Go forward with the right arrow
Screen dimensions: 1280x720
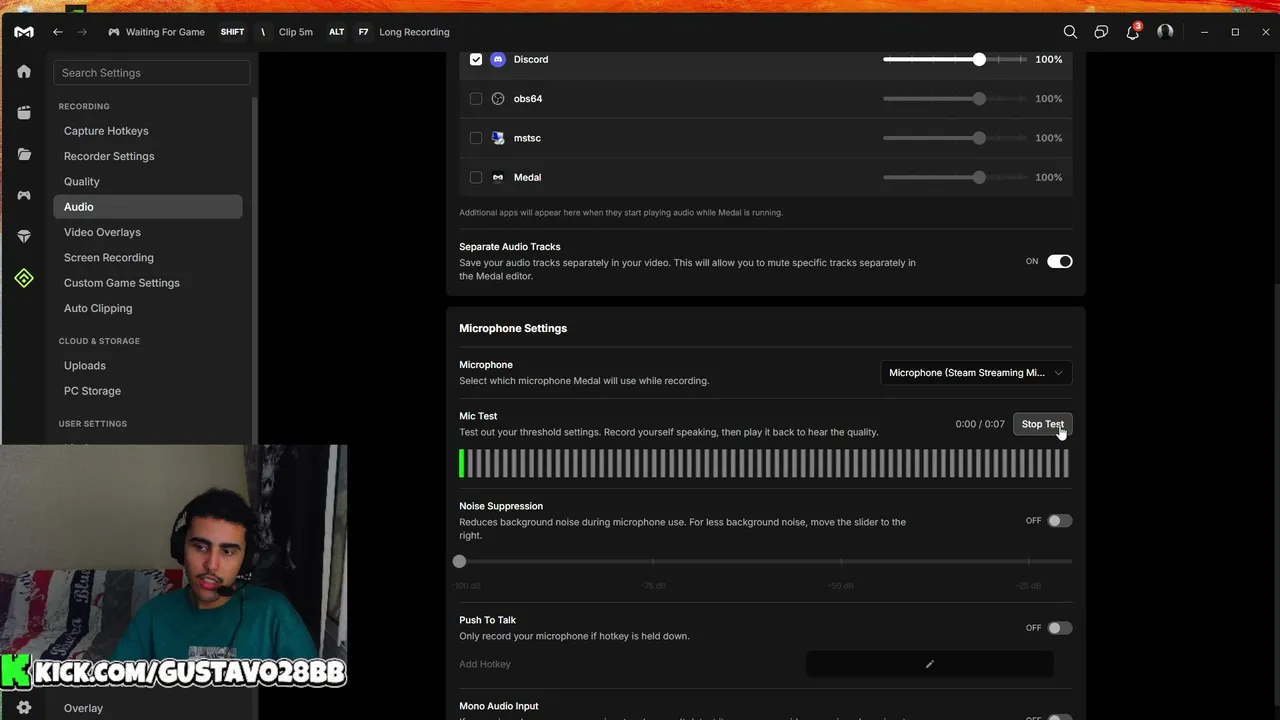click(83, 32)
